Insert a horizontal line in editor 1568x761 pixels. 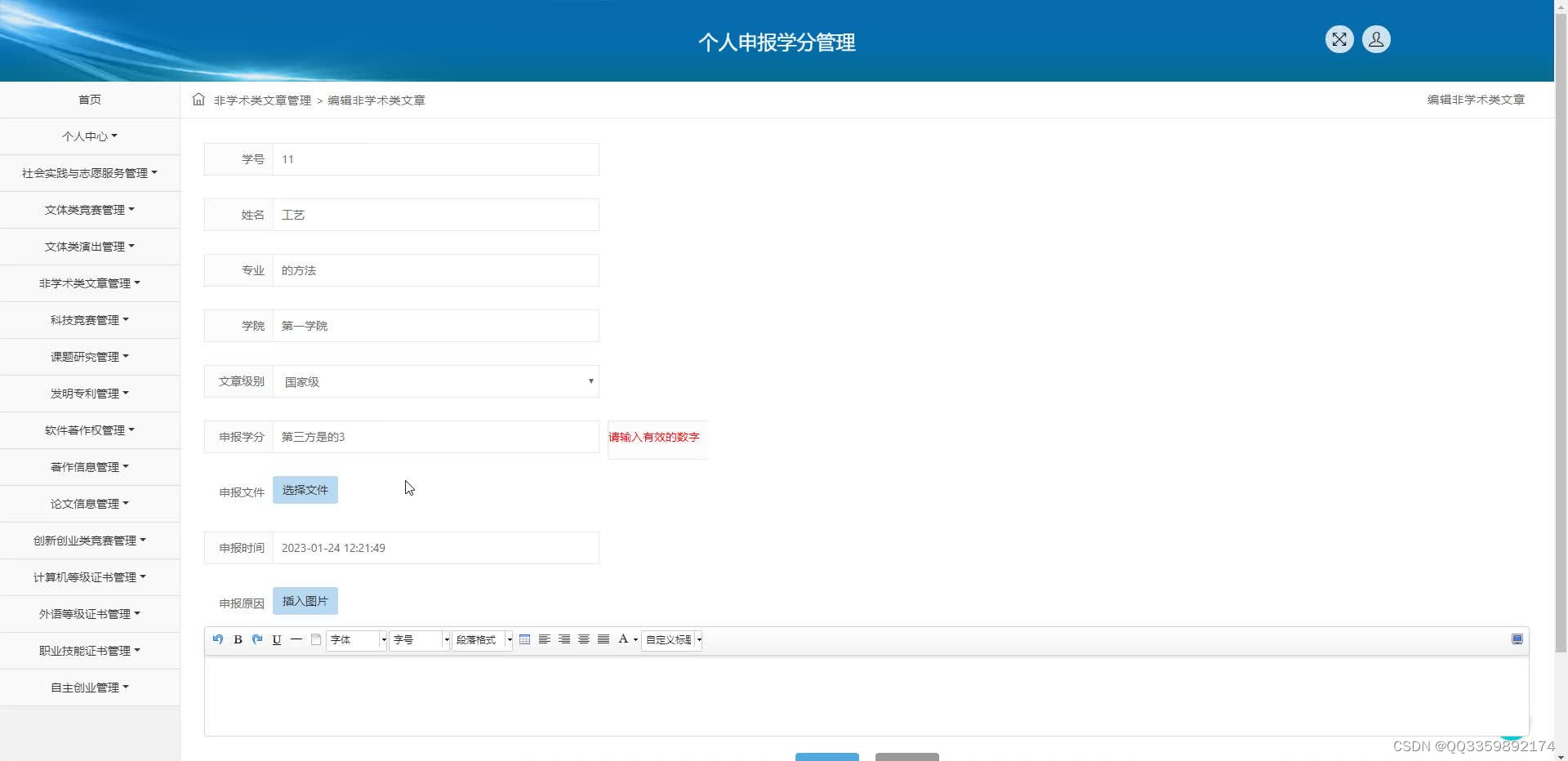coord(296,639)
